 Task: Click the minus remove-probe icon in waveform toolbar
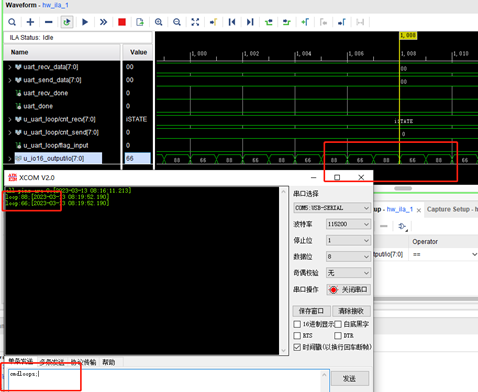[x=49, y=22]
